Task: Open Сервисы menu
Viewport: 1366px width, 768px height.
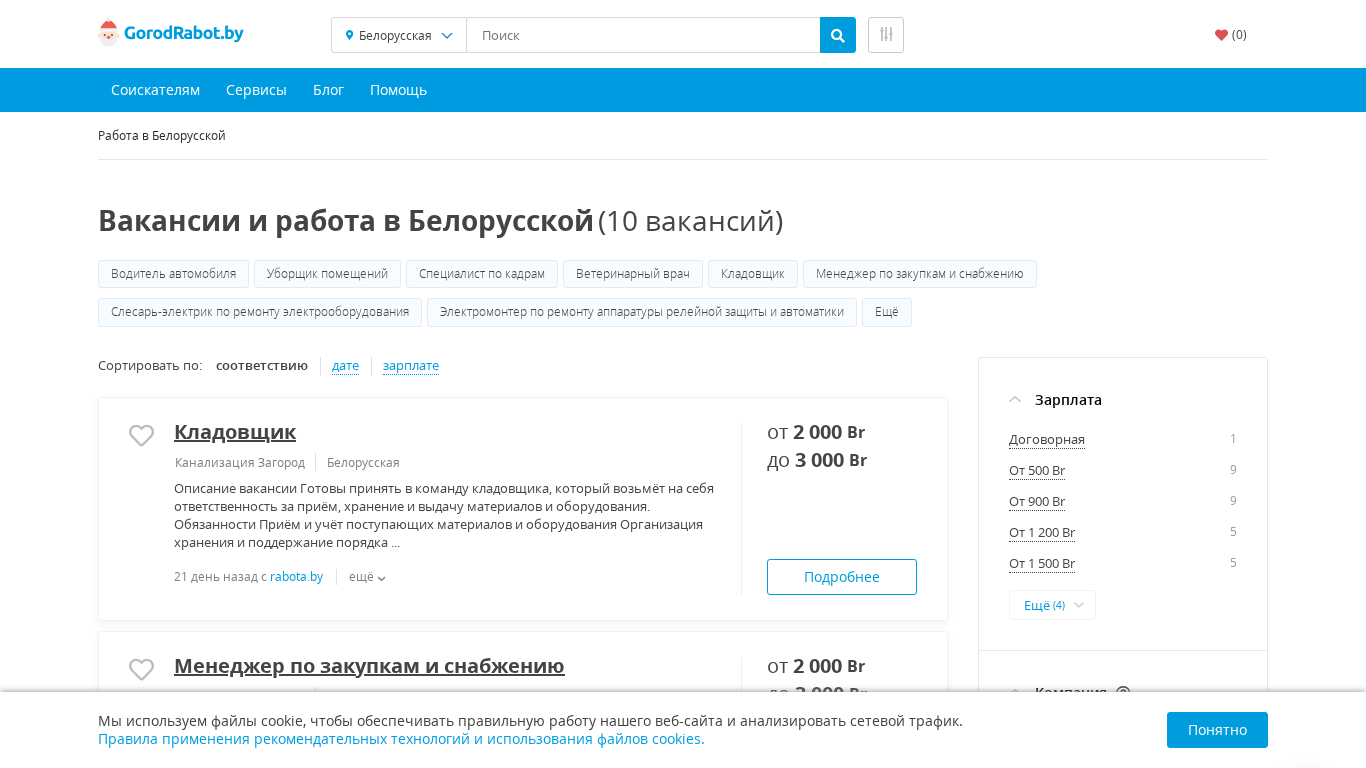Action: pyautogui.click(x=256, y=90)
